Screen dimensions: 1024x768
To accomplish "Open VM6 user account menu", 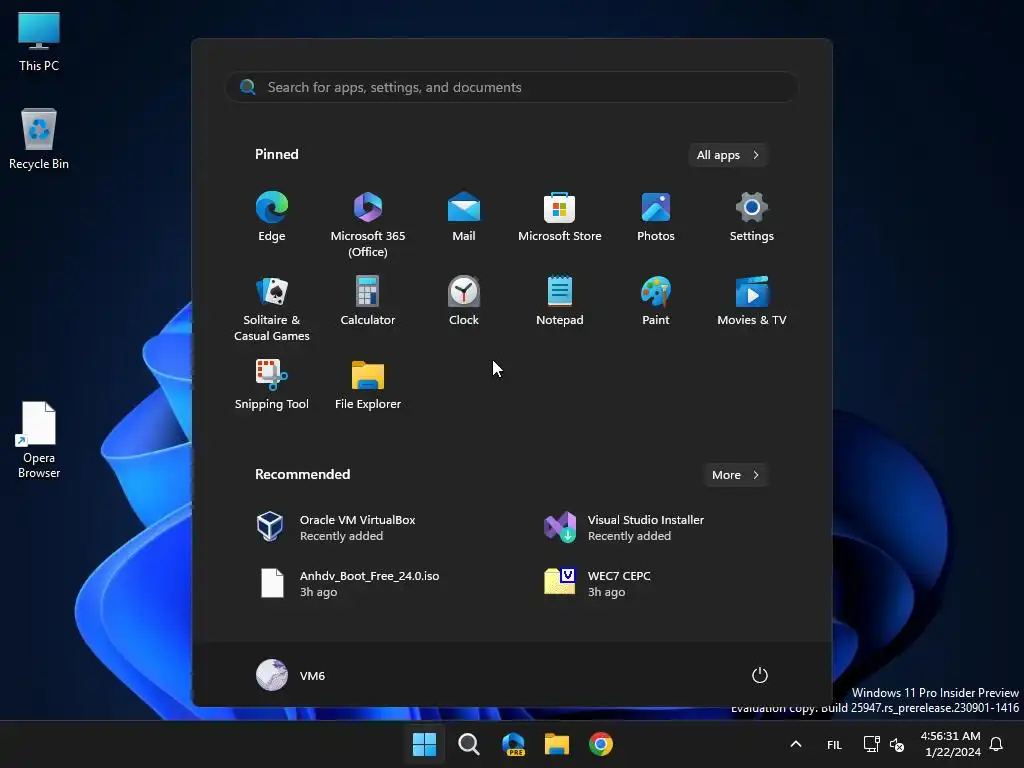I will point(291,675).
